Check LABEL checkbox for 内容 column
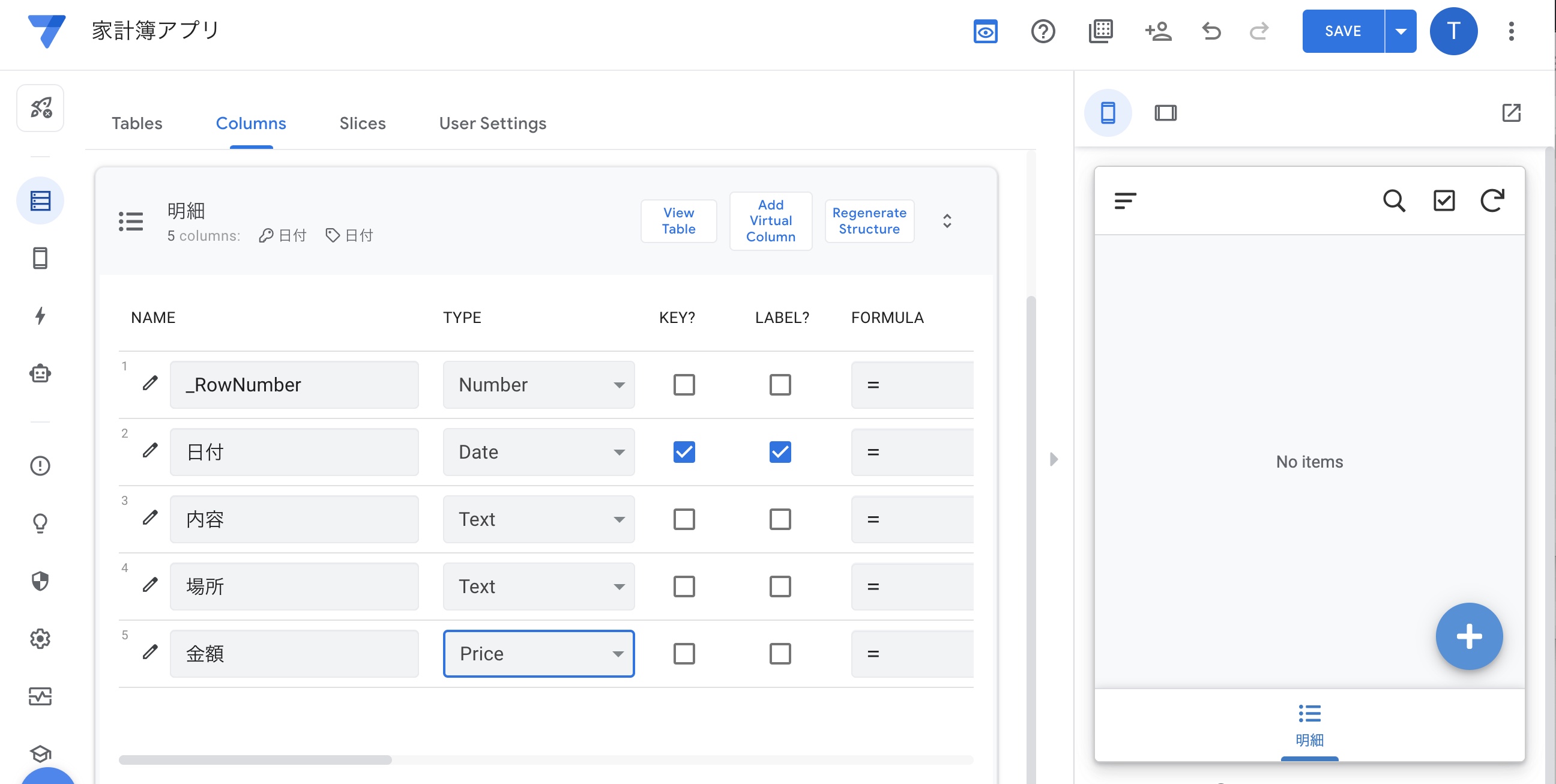1556x784 pixels. click(780, 519)
